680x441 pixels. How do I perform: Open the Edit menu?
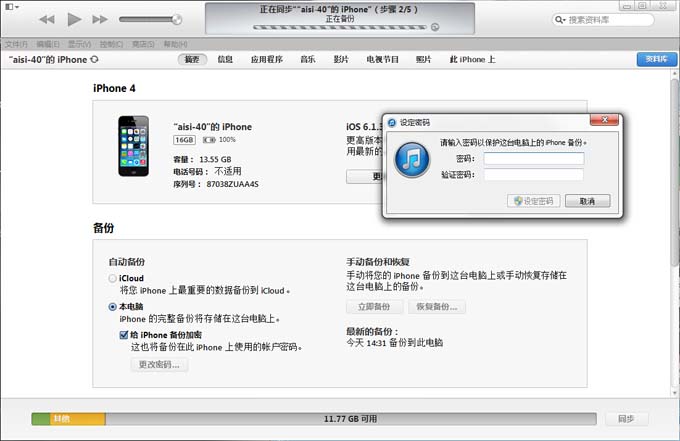coord(48,44)
